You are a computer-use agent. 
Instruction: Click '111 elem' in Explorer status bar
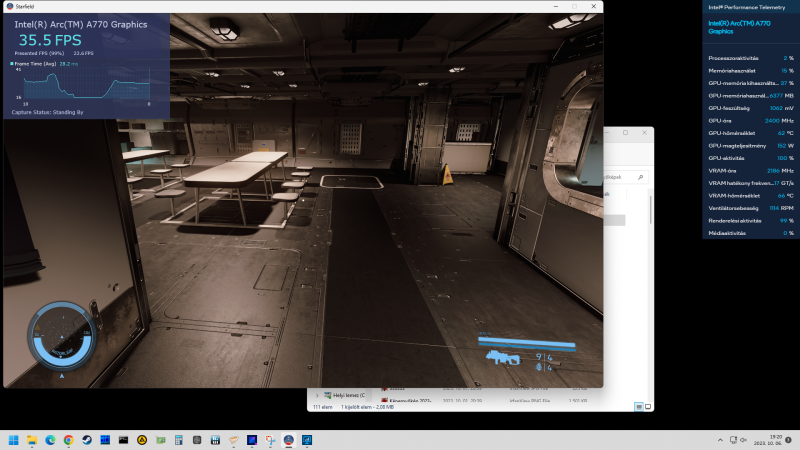pos(322,407)
